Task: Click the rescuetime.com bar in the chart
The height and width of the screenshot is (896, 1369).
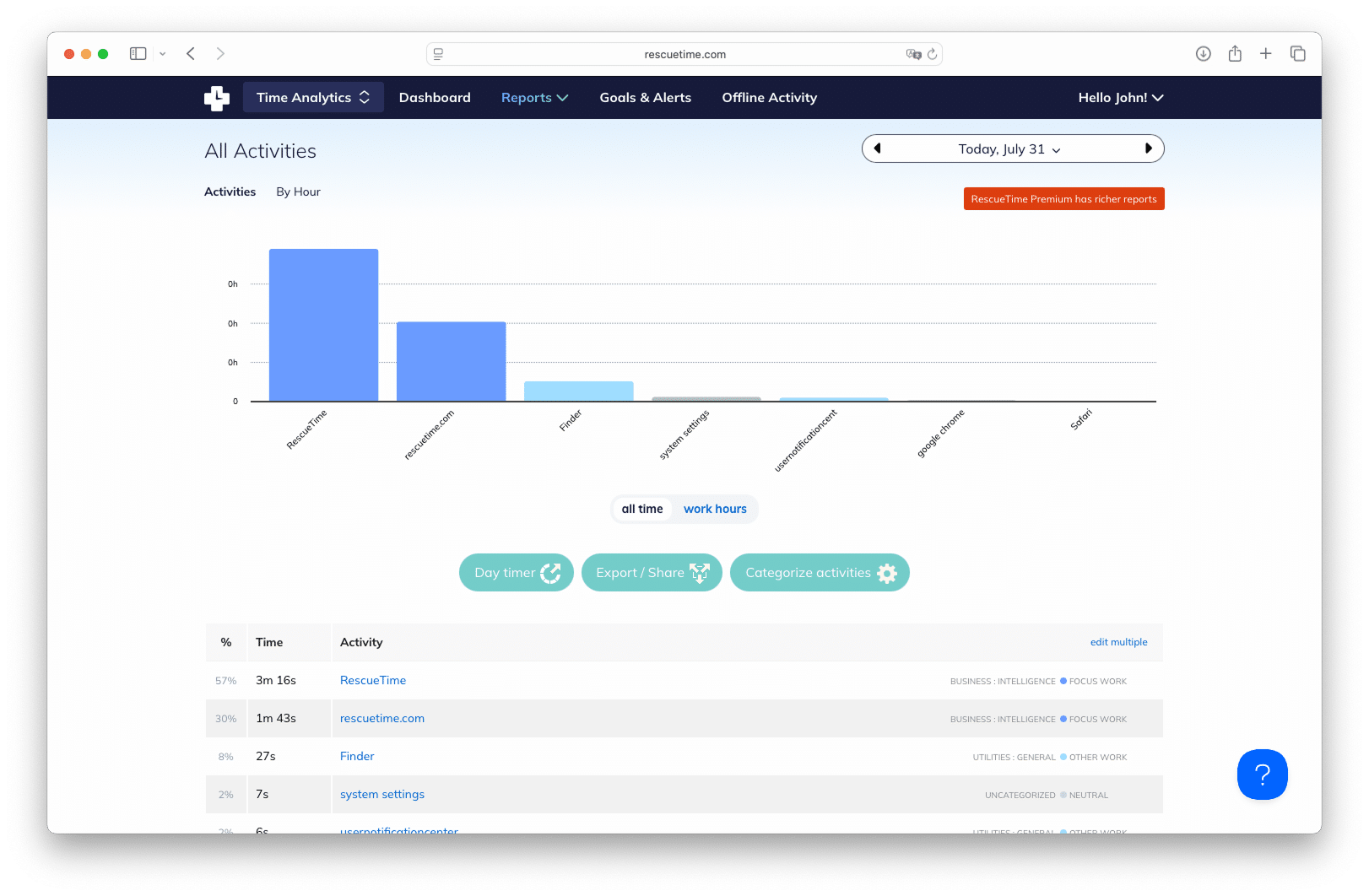Action: coord(452,361)
